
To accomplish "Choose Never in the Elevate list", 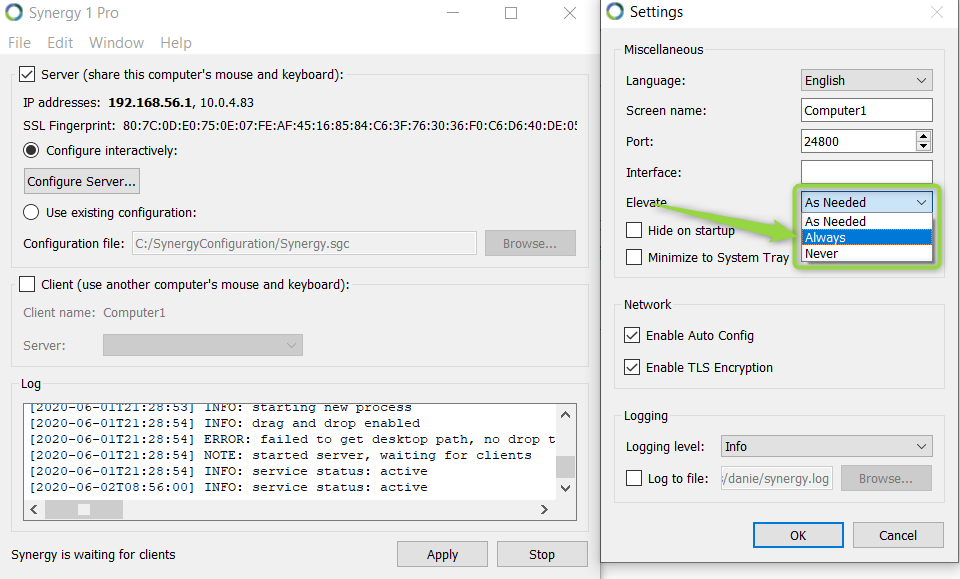I will (867, 253).
